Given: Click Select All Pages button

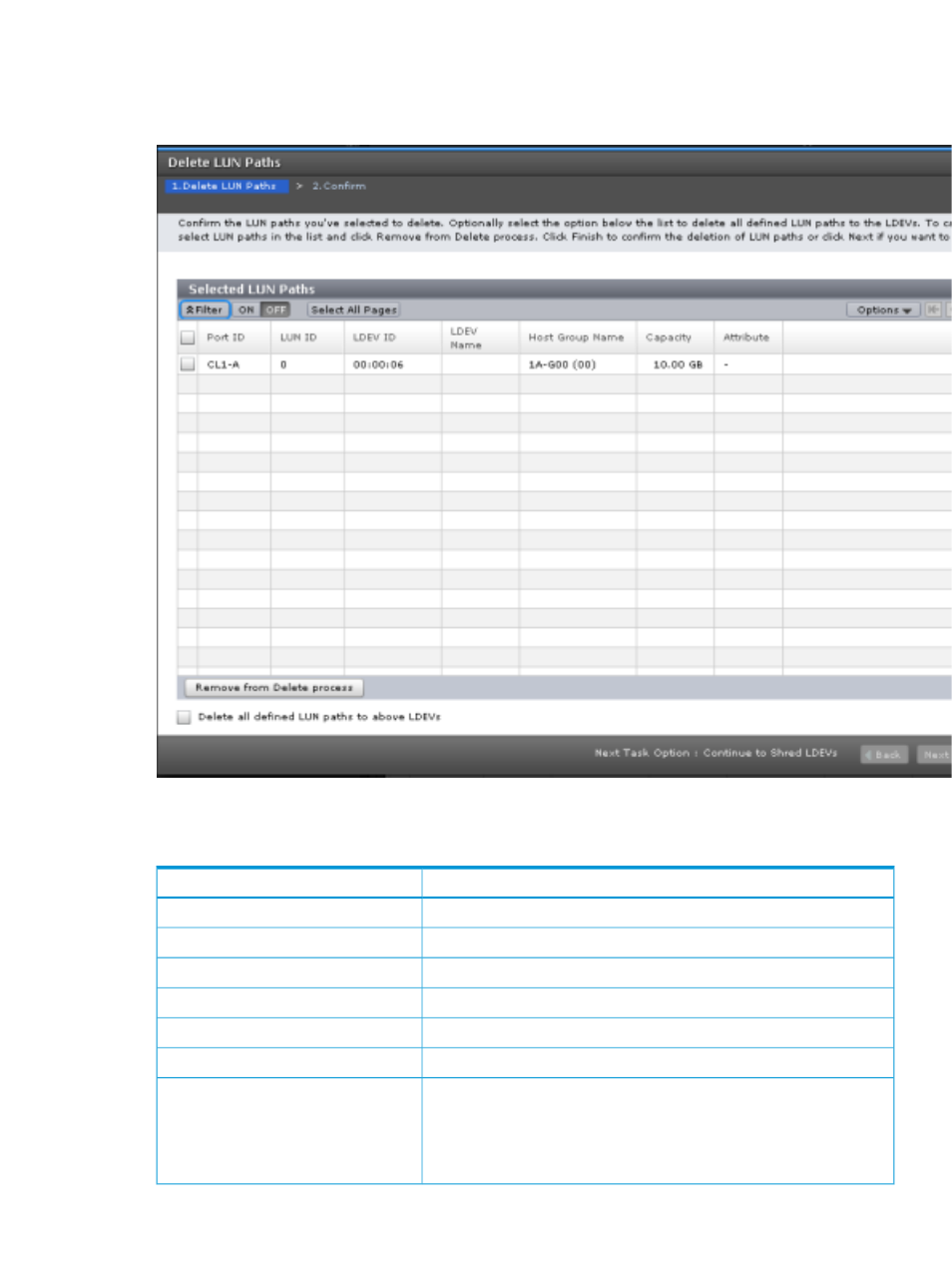Looking at the screenshot, I should (353, 311).
